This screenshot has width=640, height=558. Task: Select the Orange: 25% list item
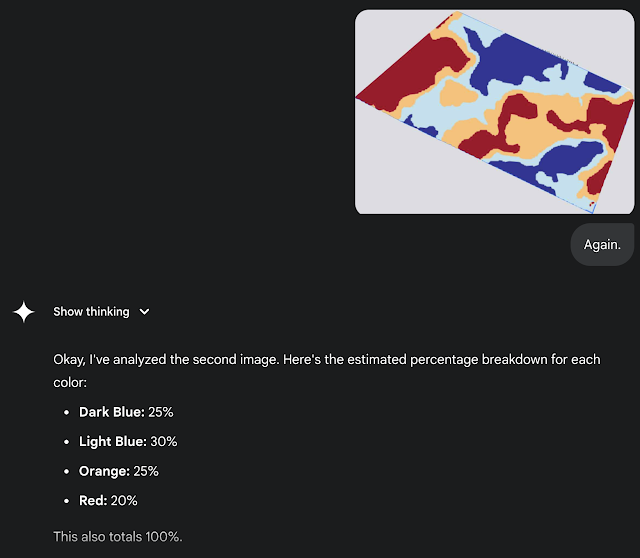point(119,471)
